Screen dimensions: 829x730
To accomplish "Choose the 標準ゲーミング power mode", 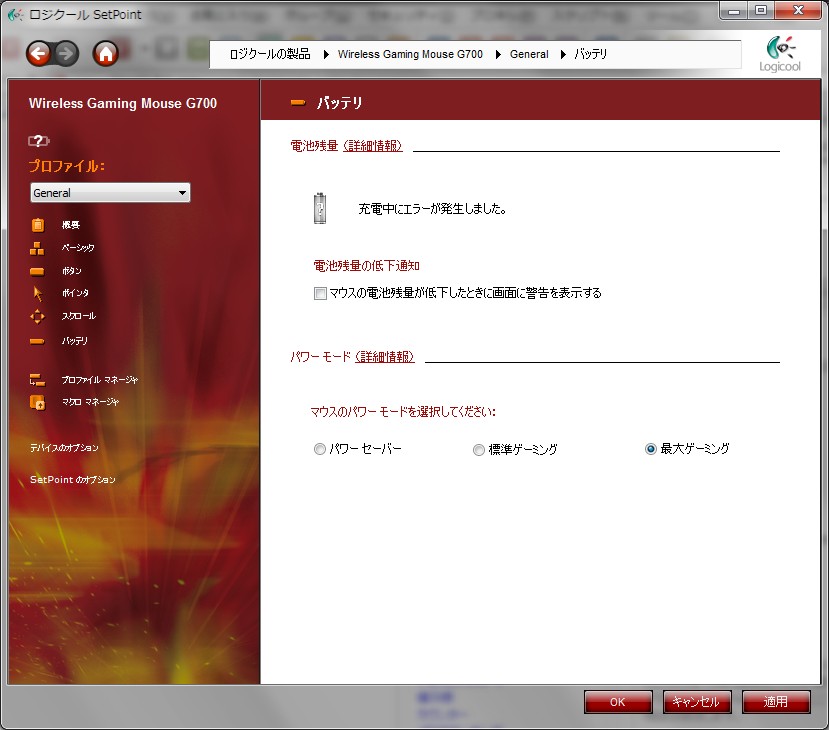I will (479, 450).
